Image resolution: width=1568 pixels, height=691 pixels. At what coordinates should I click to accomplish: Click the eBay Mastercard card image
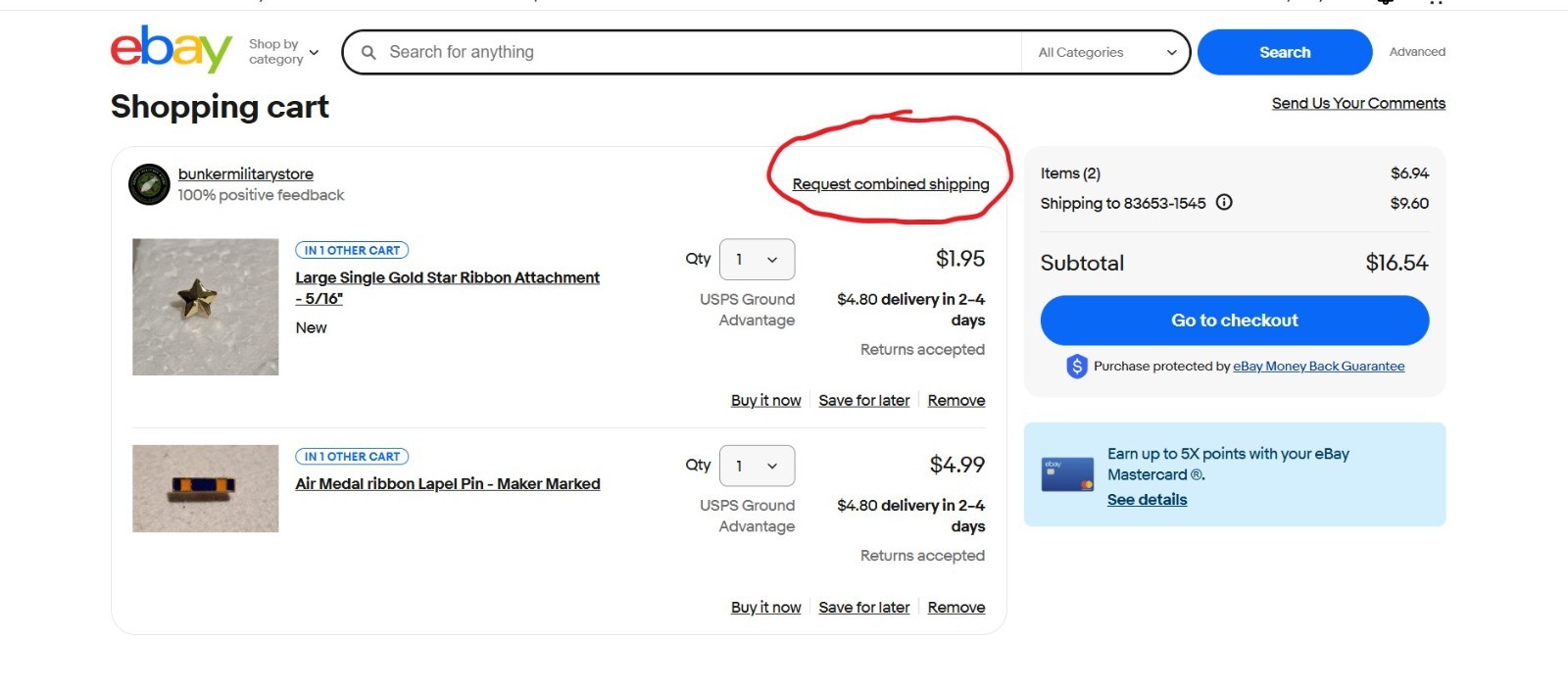(x=1067, y=475)
